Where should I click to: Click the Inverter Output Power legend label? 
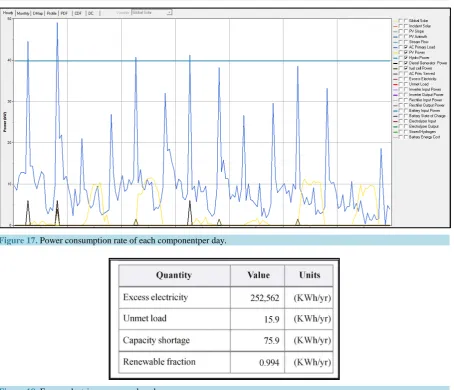tap(426, 95)
